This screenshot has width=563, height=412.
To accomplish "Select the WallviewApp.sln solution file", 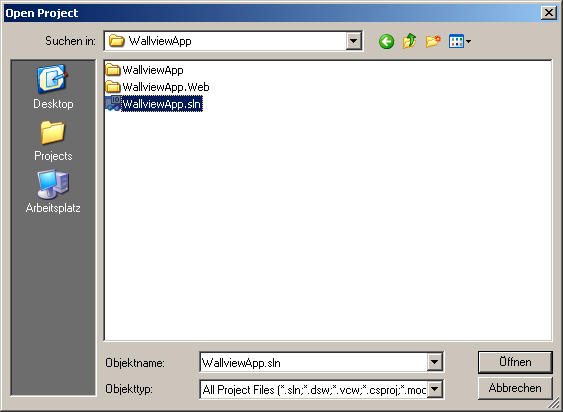I will 154,104.
